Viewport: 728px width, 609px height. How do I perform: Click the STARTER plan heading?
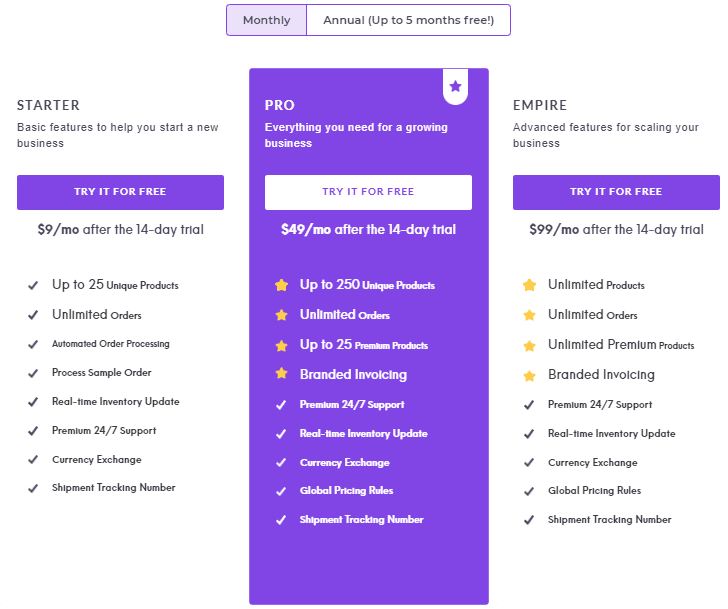[x=48, y=105]
